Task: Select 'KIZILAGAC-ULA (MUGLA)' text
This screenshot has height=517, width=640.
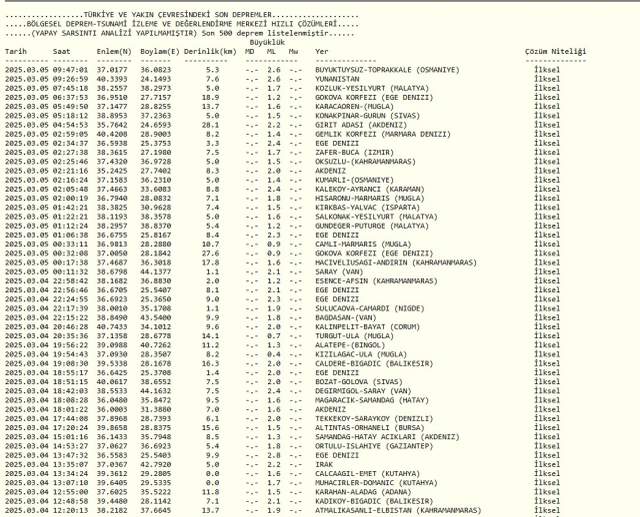Action: [x=361, y=355]
